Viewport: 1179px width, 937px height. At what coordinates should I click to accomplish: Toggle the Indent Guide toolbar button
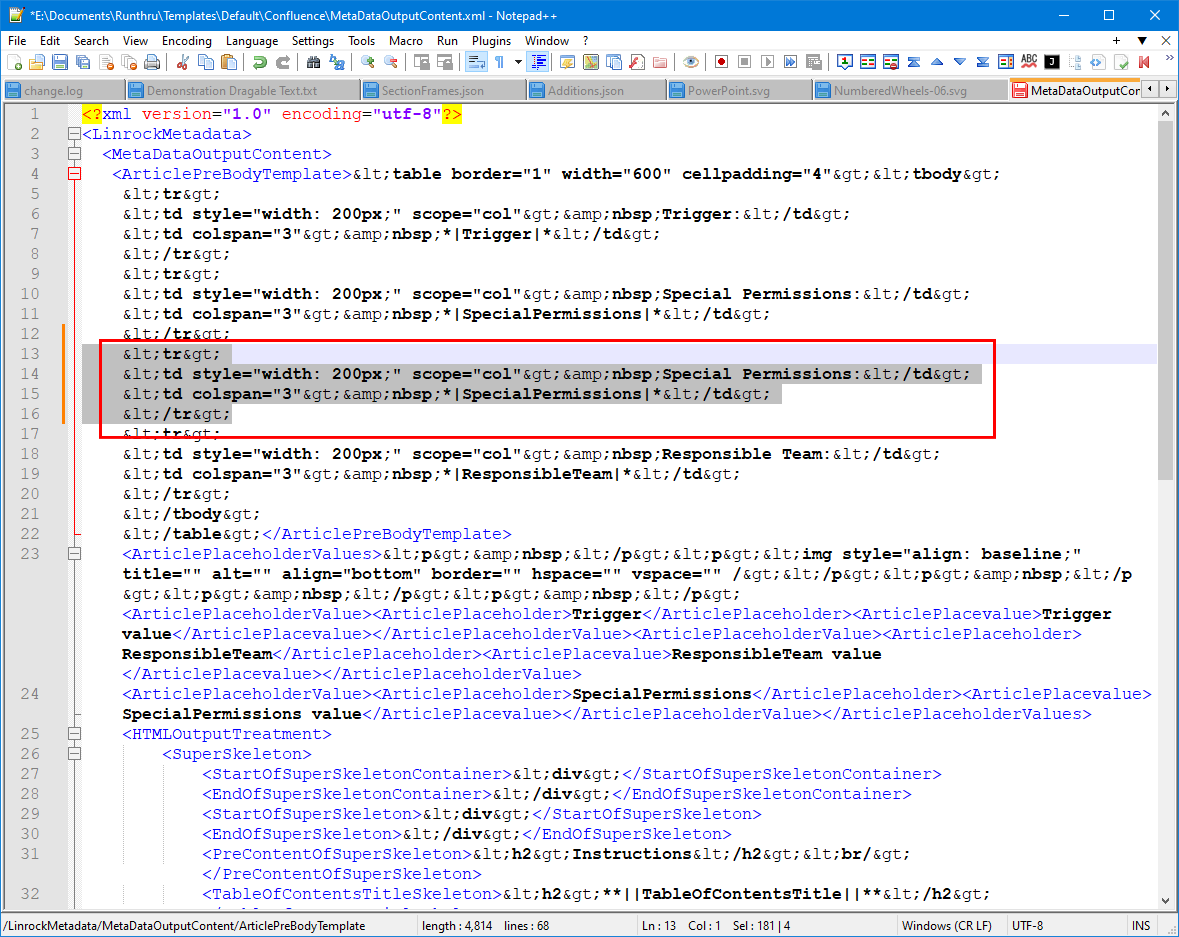pos(539,62)
